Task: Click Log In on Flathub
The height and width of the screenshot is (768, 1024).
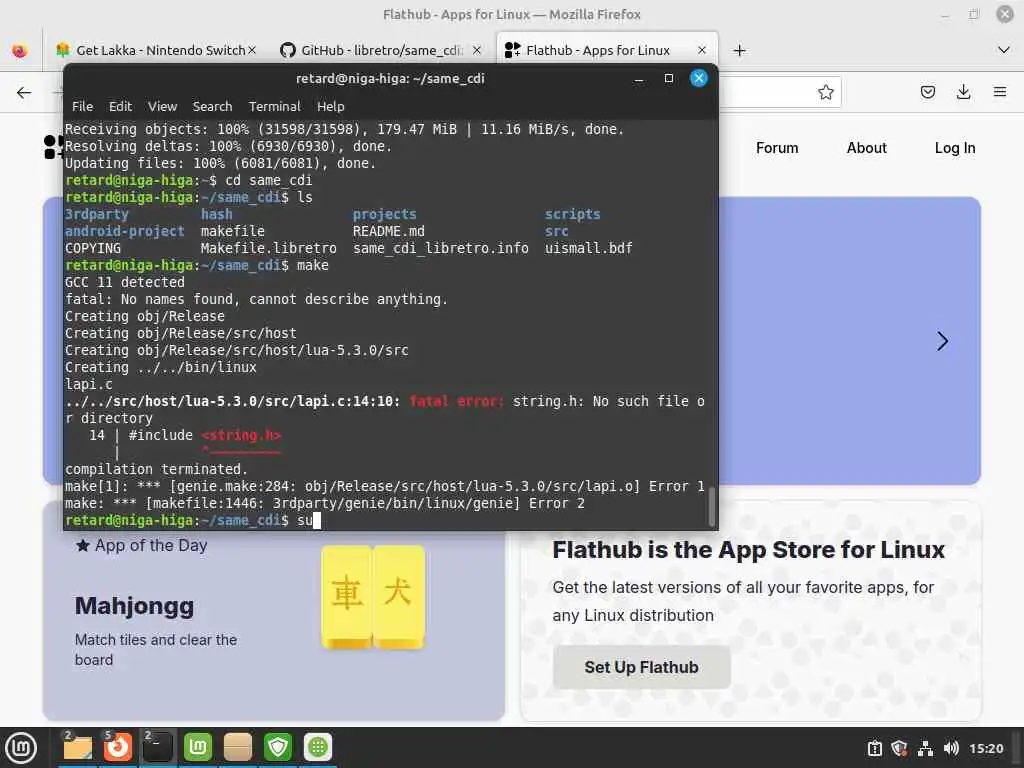Action: point(955,148)
